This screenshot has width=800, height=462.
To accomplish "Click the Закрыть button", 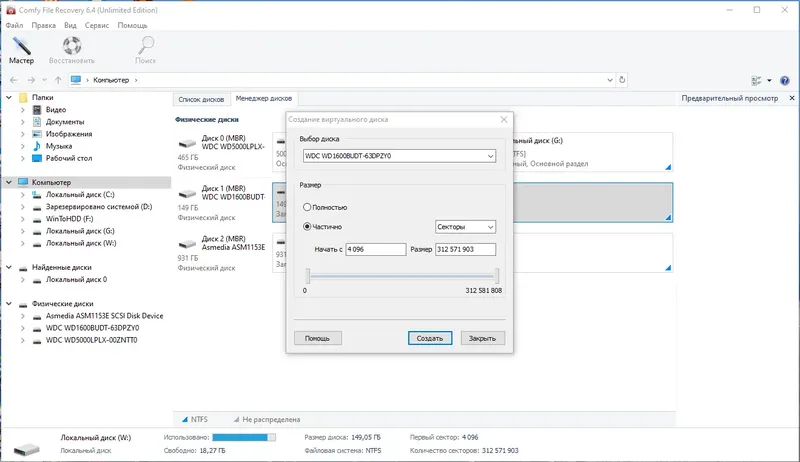I will coord(482,338).
